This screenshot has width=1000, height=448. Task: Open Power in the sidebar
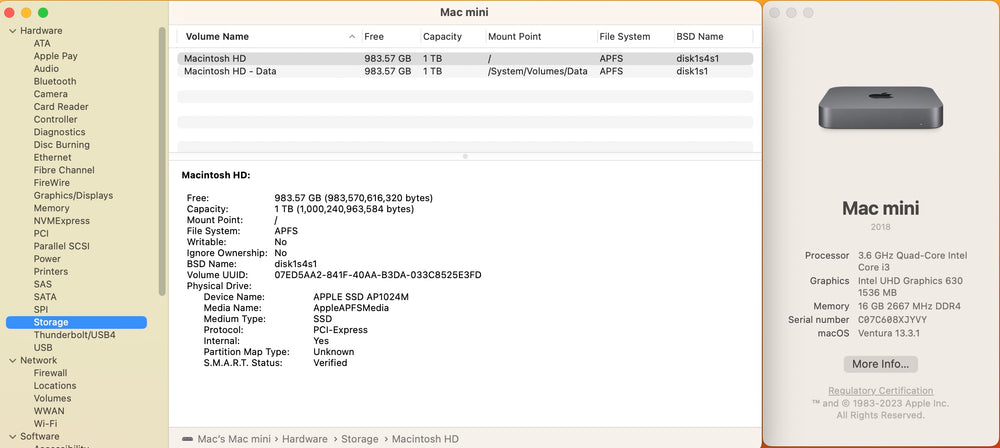pos(47,259)
